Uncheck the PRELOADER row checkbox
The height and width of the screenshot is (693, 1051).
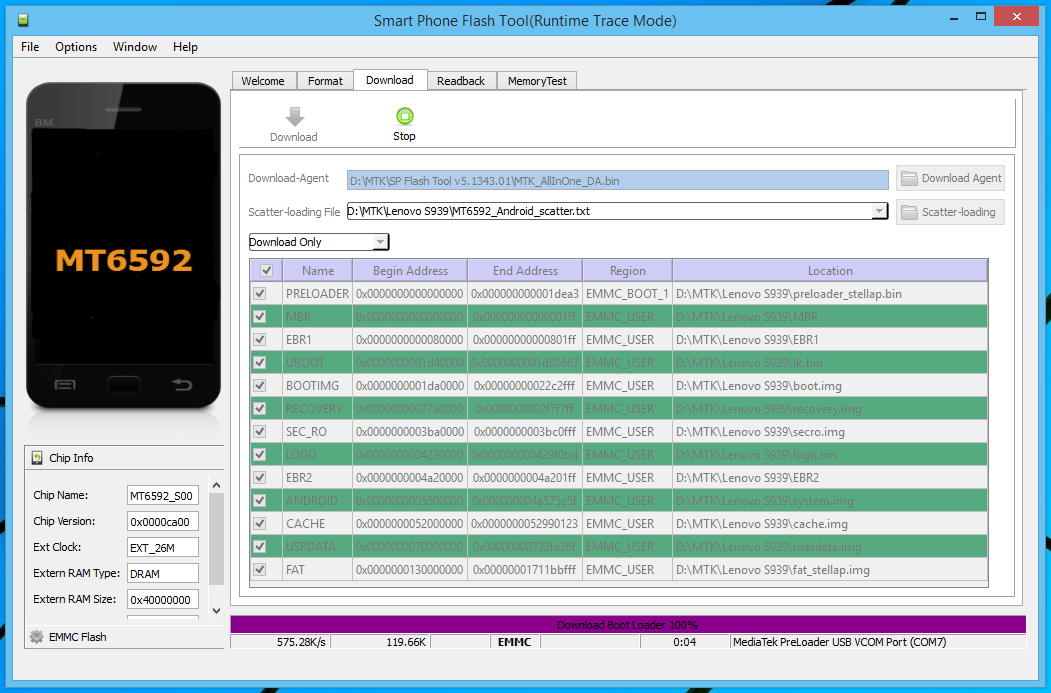[260, 294]
